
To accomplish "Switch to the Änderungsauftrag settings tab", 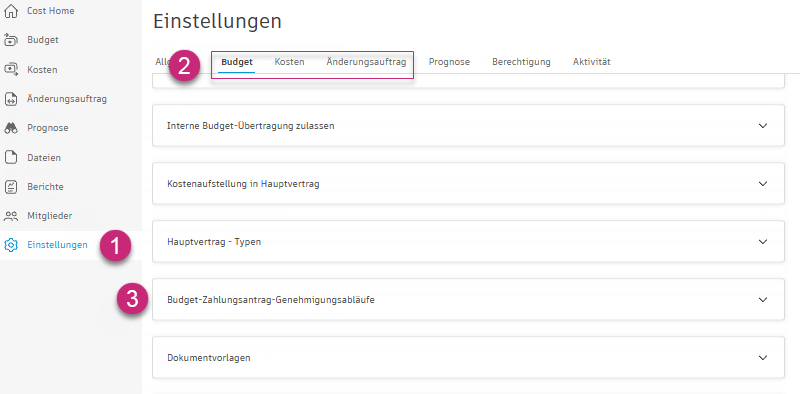I will coord(366,62).
